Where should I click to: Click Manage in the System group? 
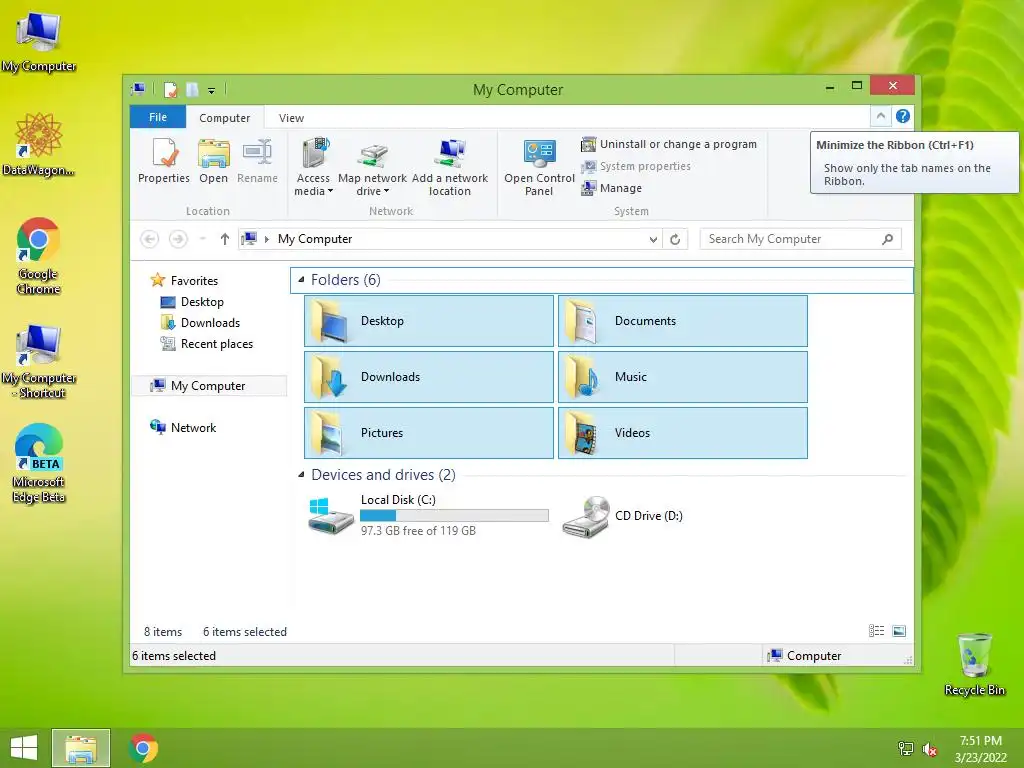point(611,188)
